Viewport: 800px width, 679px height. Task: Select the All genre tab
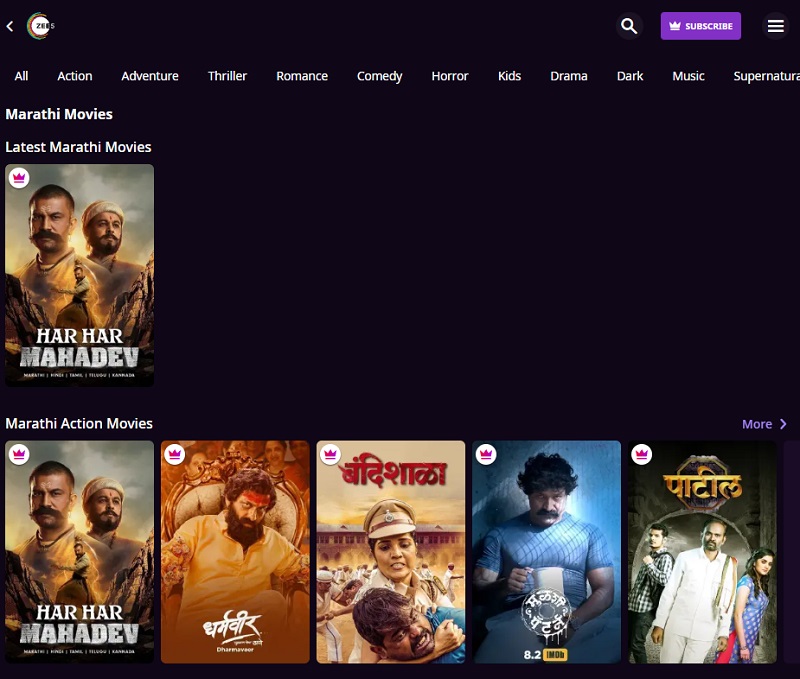click(x=21, y=76)
